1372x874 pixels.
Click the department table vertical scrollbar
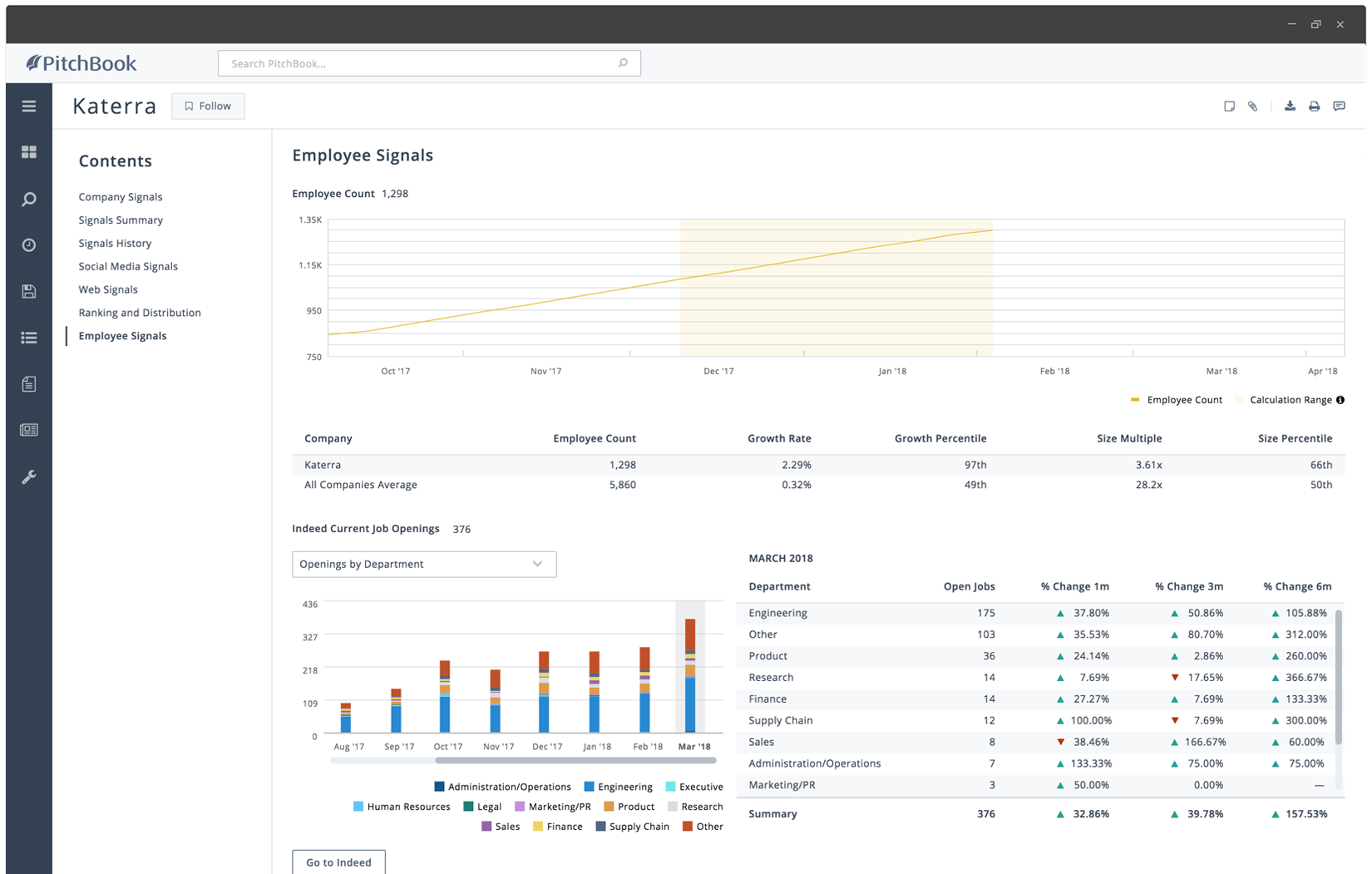[1338, 678]
